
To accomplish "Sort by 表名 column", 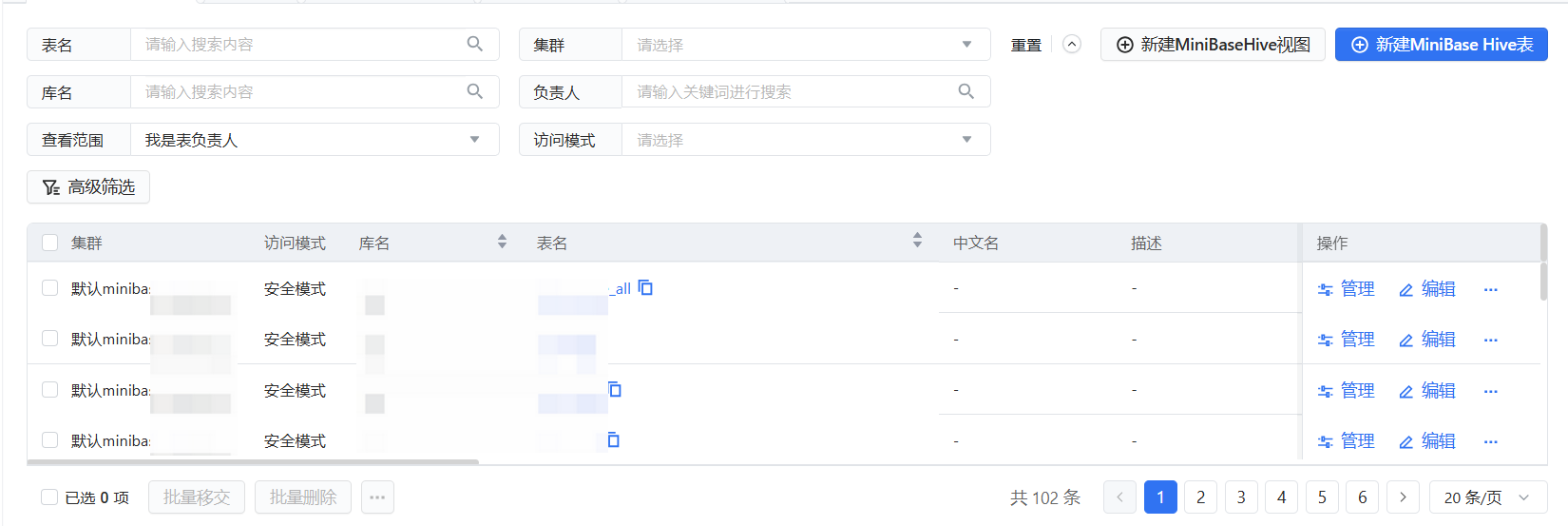I will pyautogui.click(x=917, y=243).
